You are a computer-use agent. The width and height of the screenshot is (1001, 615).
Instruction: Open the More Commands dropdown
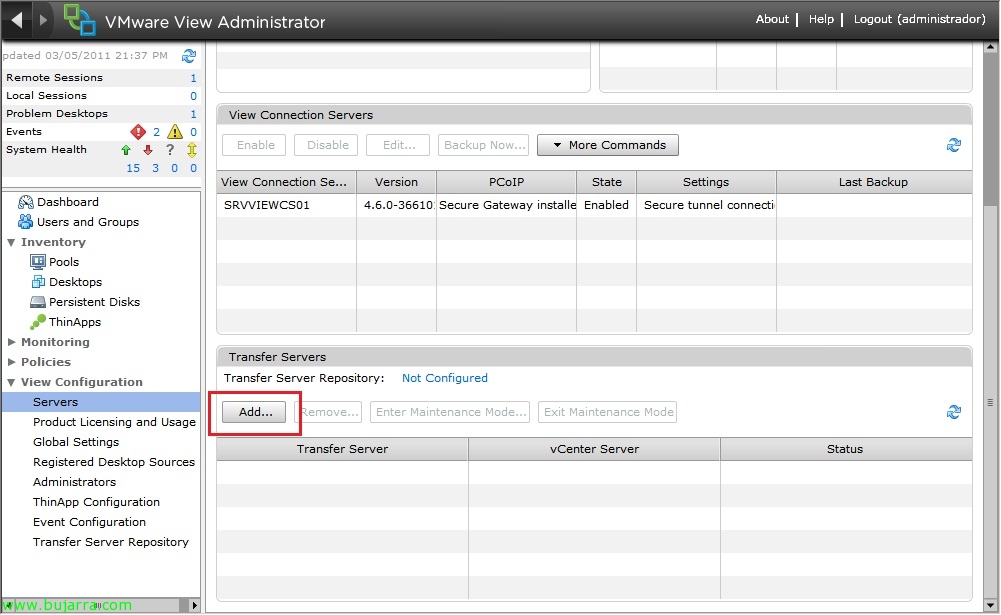pos(608,146)
